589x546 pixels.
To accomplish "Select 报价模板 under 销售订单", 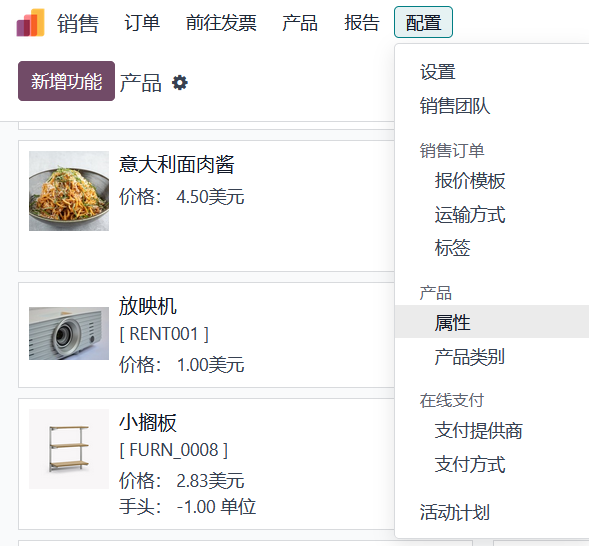I will (x=470, y=181).
